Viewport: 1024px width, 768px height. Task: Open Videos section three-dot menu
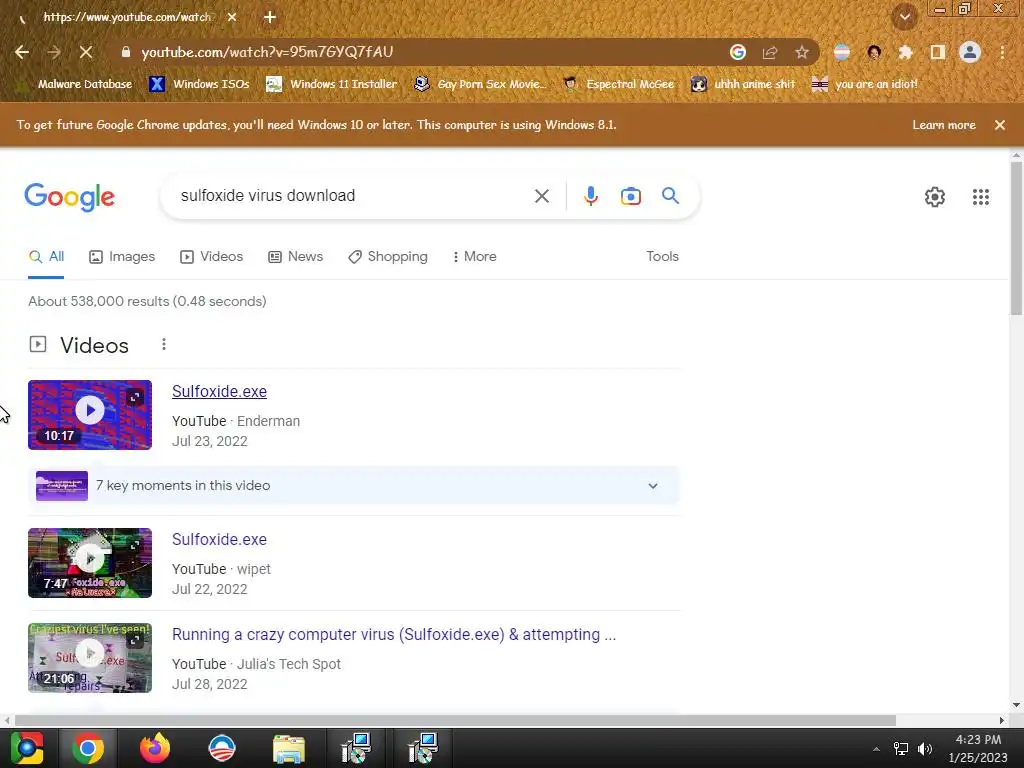coord(164,344)
